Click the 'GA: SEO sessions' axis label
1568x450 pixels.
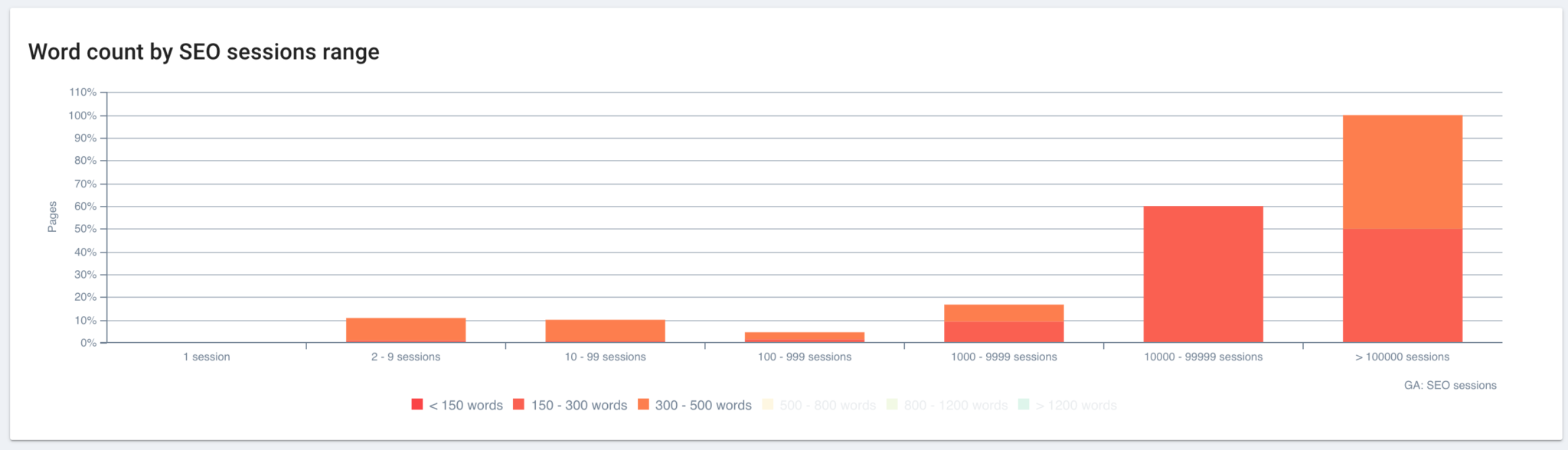click(x=1450, y=385)
